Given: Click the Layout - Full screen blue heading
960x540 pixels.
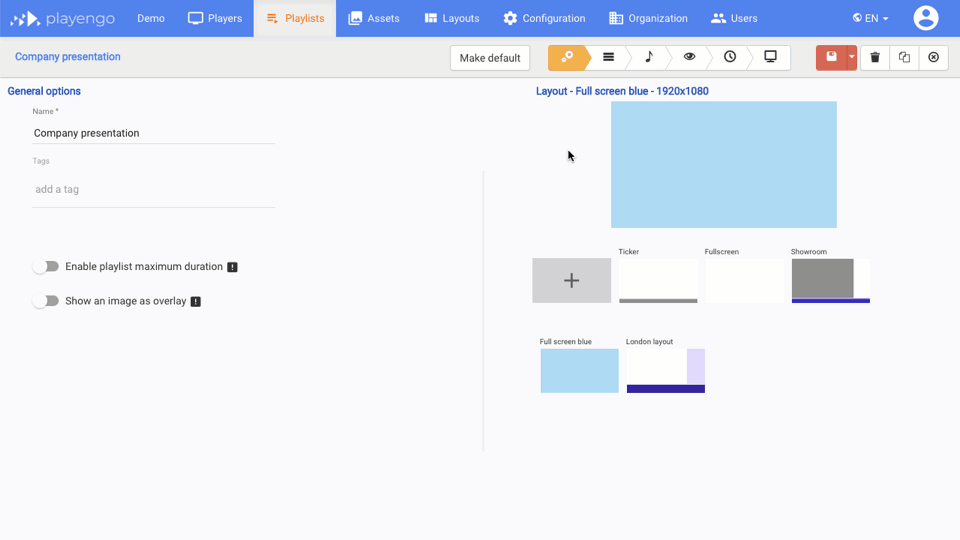Looking at the screenshot, I should click(622, 91).
